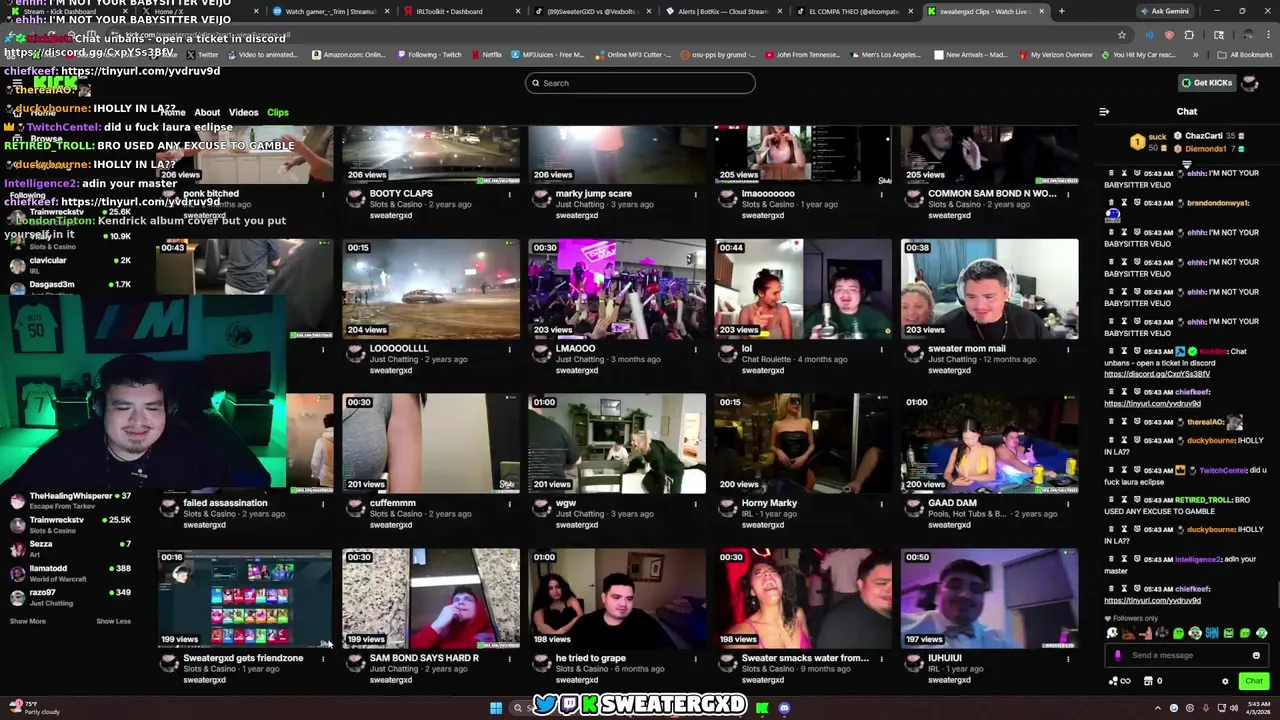Click the channel avatar beside 'failed assassination'
The image size is (1280, 720).
click(x=169, y=508)
